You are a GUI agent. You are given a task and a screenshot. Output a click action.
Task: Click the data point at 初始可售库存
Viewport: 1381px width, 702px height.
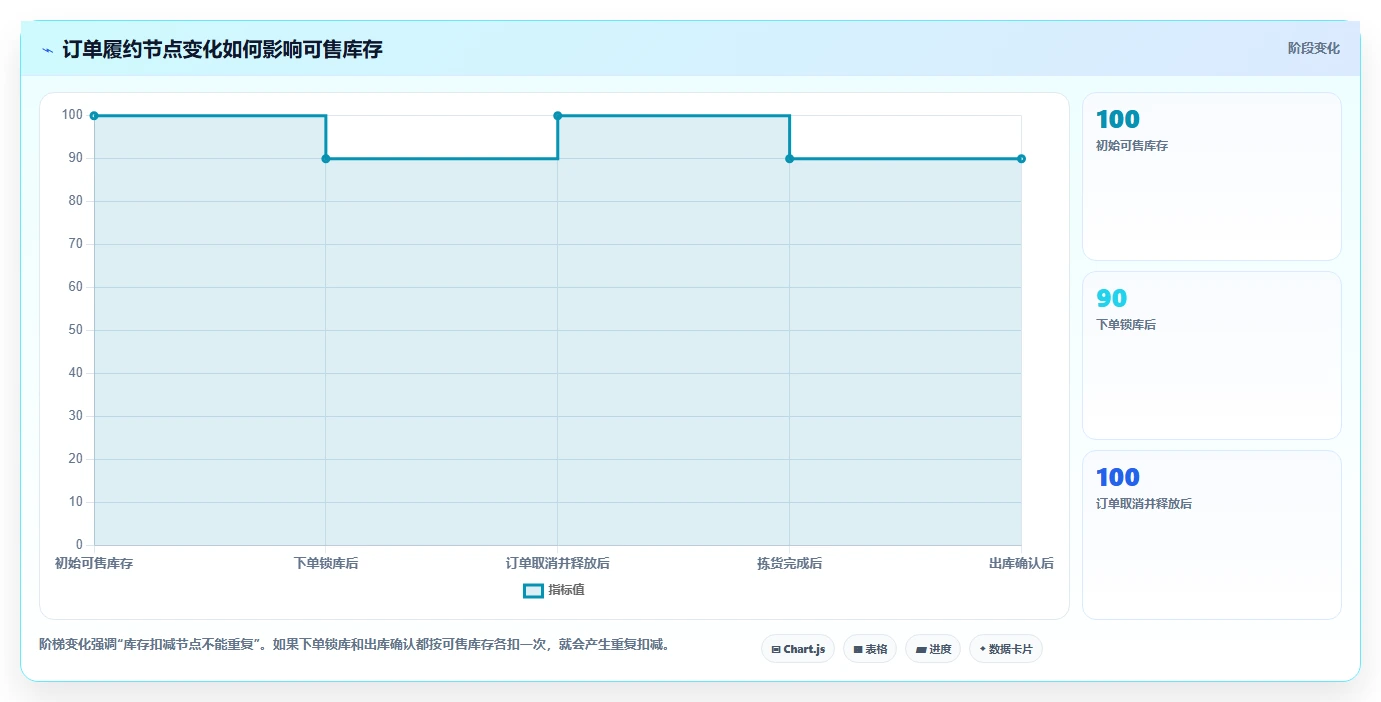tap(94, 116)
